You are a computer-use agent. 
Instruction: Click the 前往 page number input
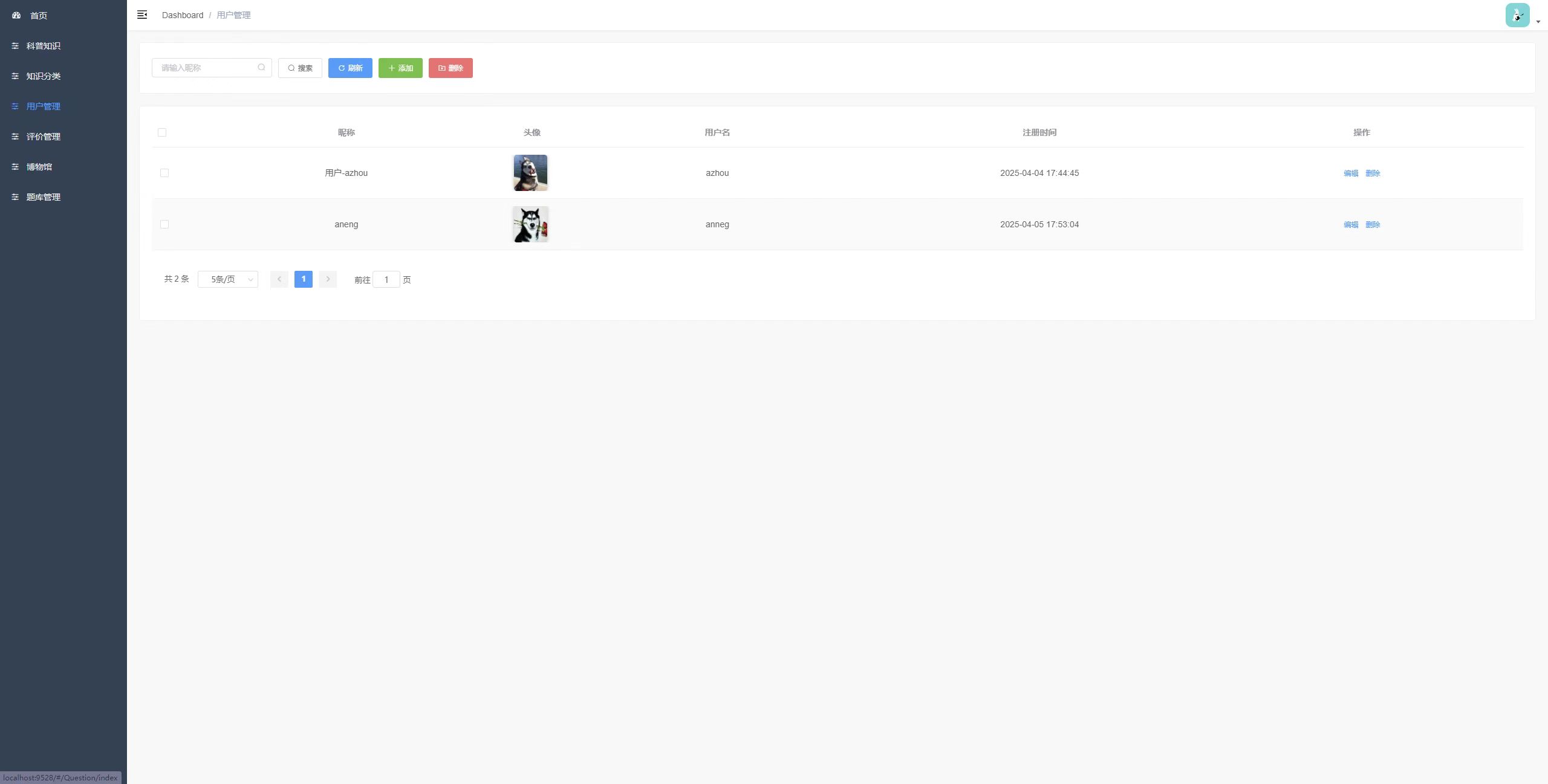(x=386, y=280)
